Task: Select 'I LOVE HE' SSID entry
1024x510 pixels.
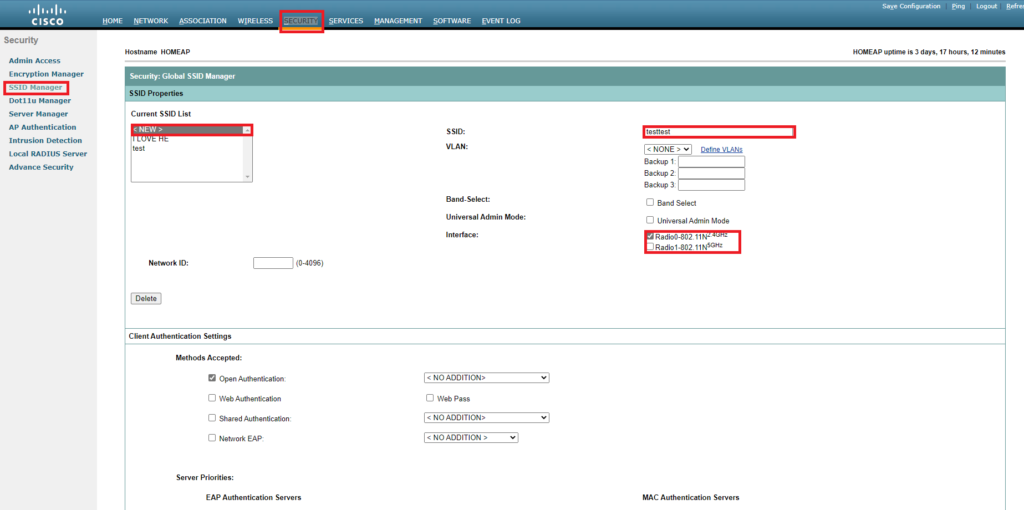Action: pos(187,139)
